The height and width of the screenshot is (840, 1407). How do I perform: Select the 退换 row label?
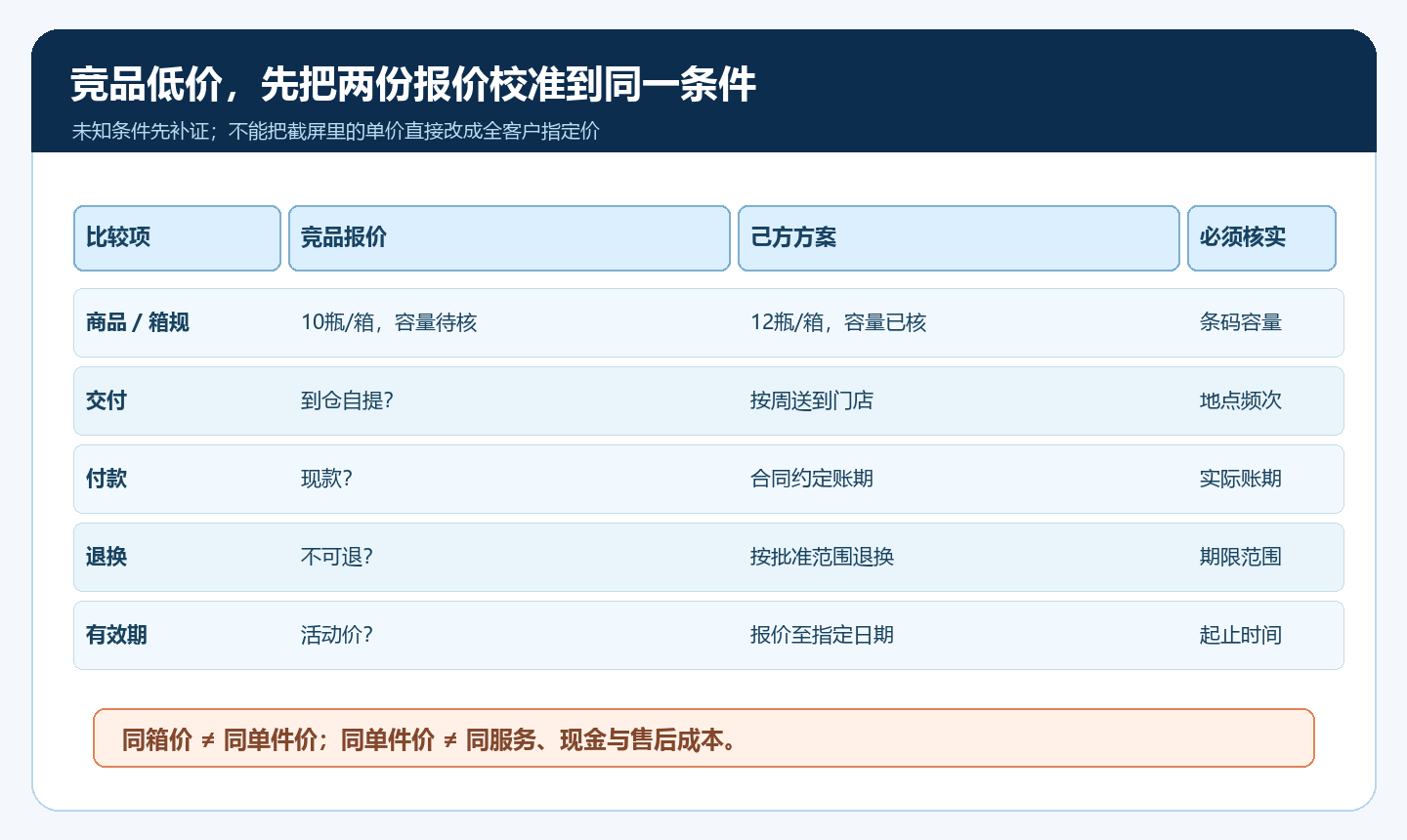[107, 557]
